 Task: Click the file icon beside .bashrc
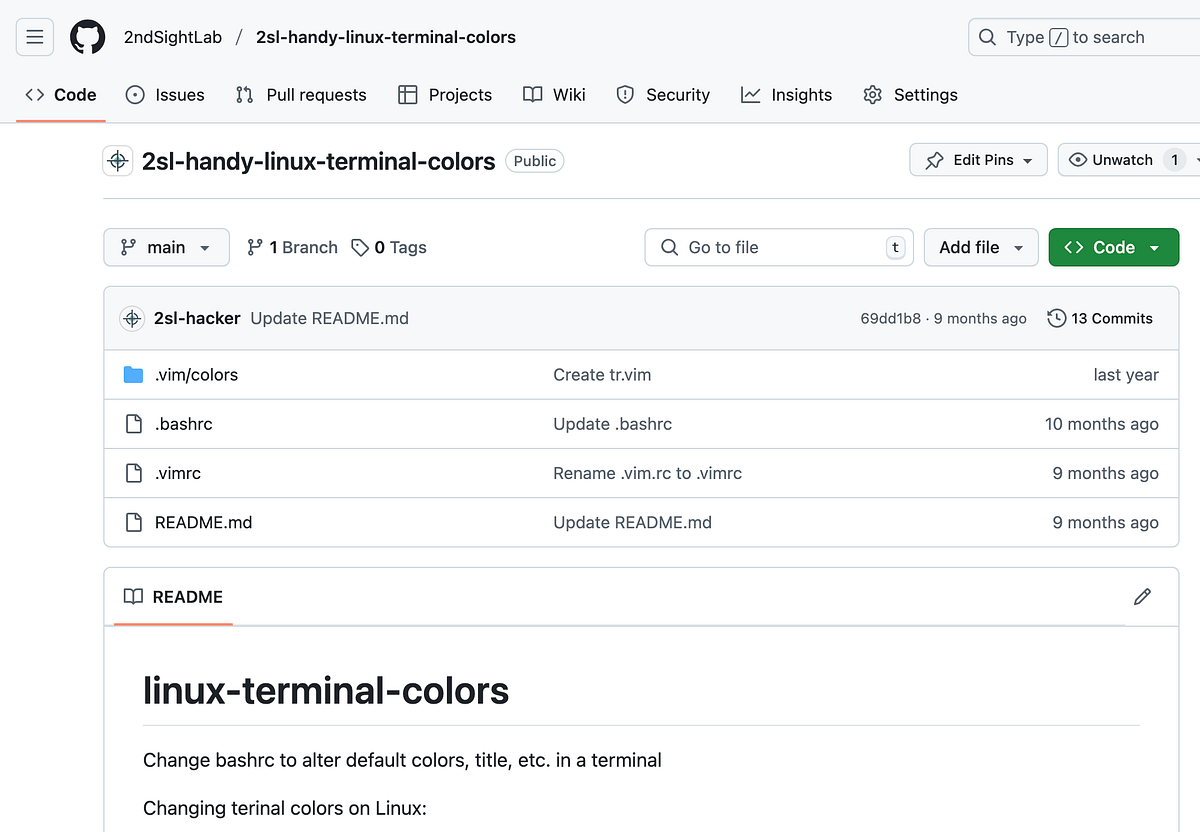coord(134,423)
